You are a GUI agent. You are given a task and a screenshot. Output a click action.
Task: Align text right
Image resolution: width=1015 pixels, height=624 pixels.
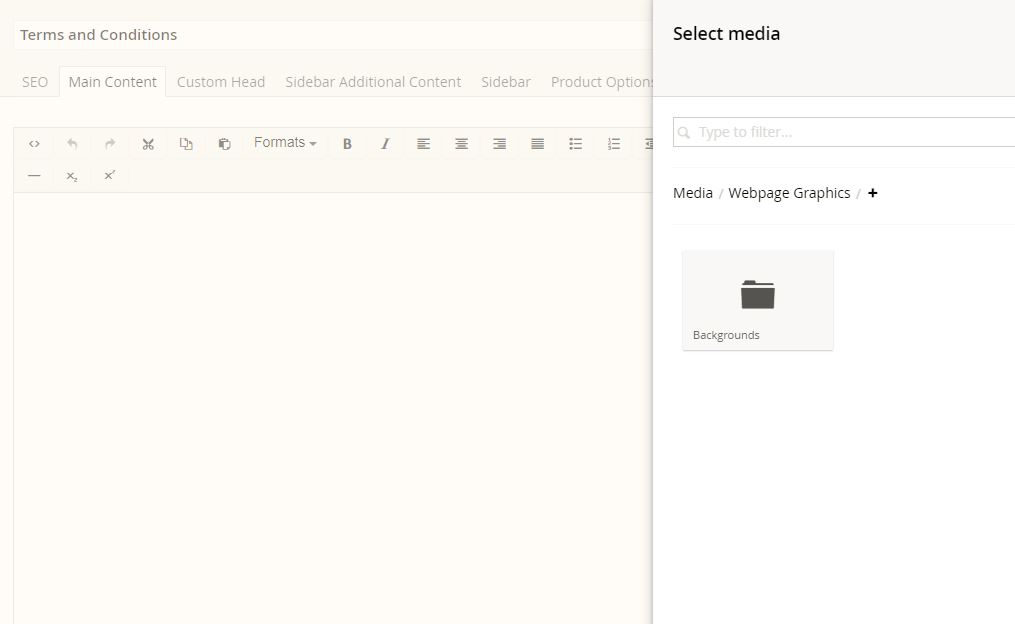point(499,144)
